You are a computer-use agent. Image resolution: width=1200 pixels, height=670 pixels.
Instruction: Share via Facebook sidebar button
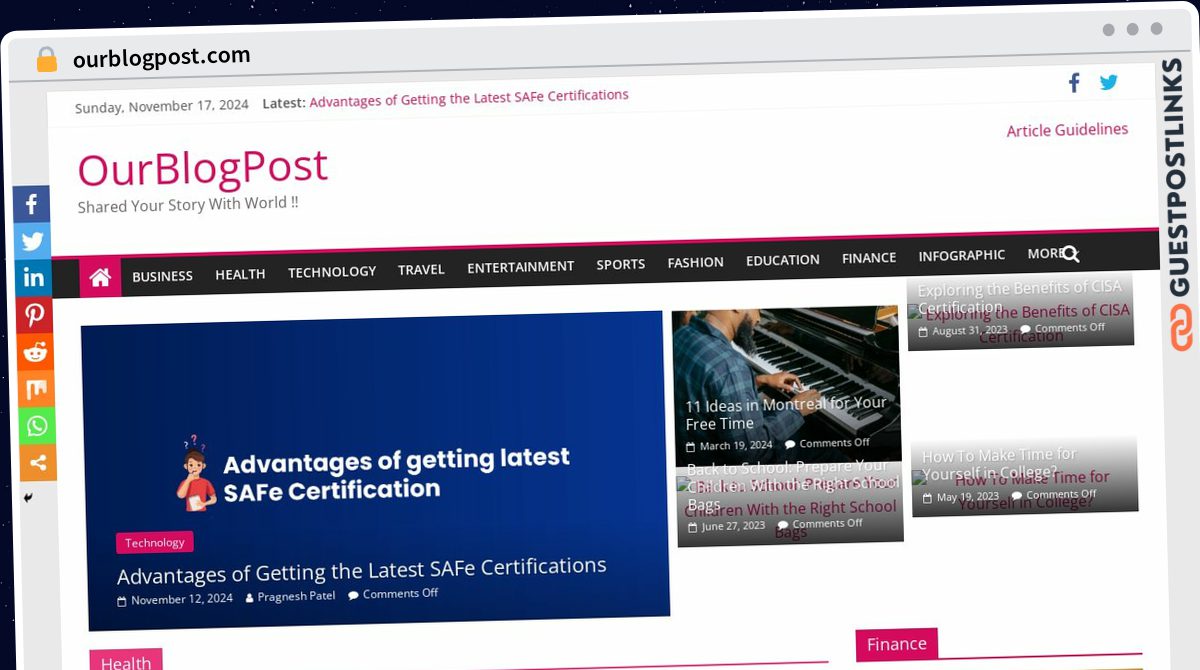pos(32,204)
